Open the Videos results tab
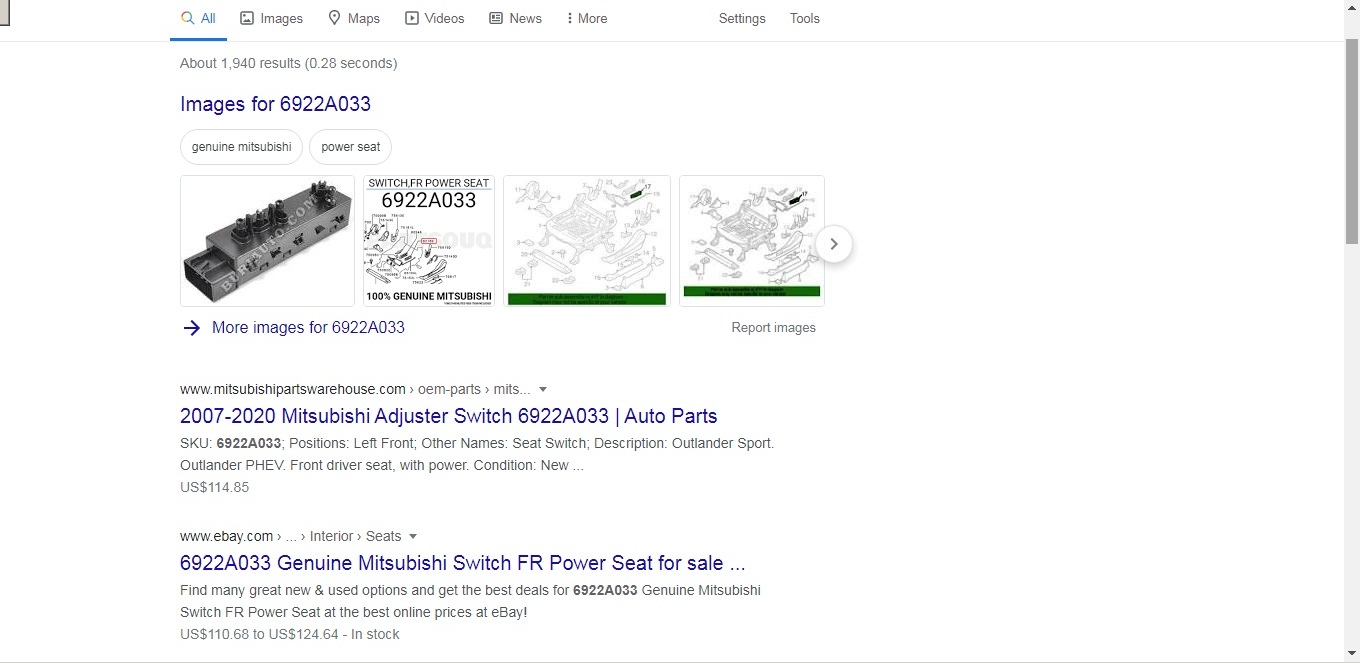1360x664 pixels. 434,18
